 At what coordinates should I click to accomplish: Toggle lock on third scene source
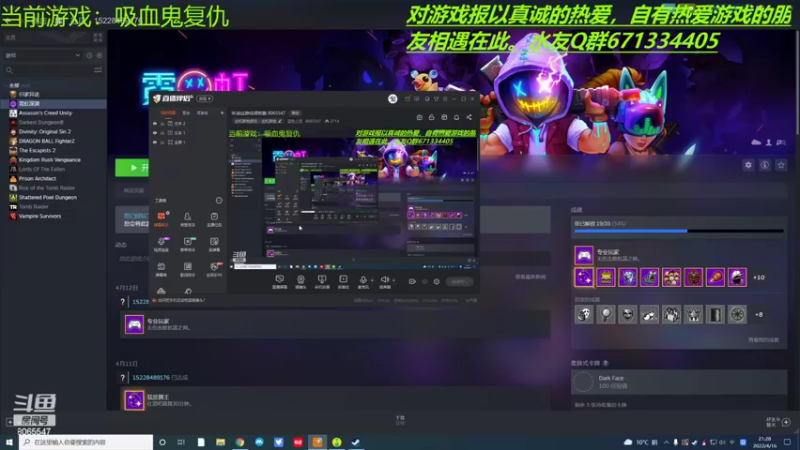pos(163,142)
